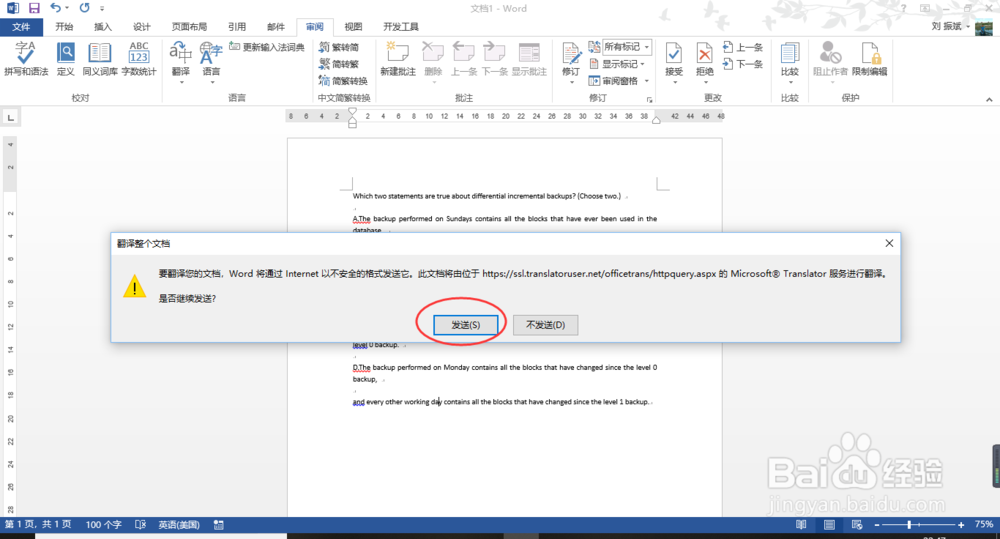Image resolution: width=1000 pixels, height=539 pixels.
Task: Convert Simplified to Traditional (简转繁)
Action: coord(339,64)
